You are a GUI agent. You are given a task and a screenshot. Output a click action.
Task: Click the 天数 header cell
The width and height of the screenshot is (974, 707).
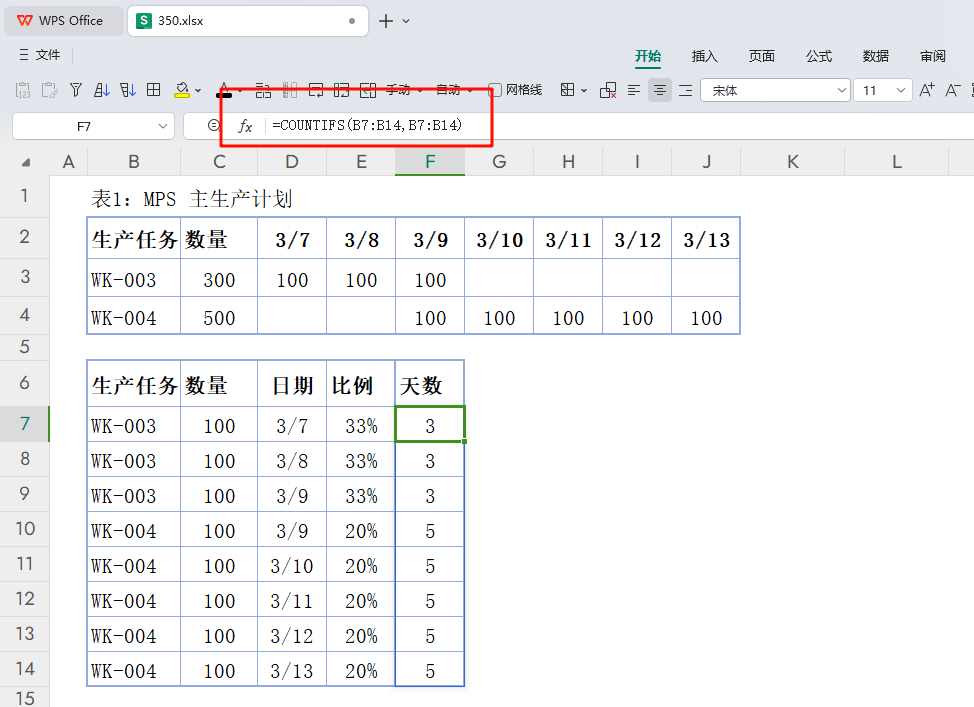point(430,383)
